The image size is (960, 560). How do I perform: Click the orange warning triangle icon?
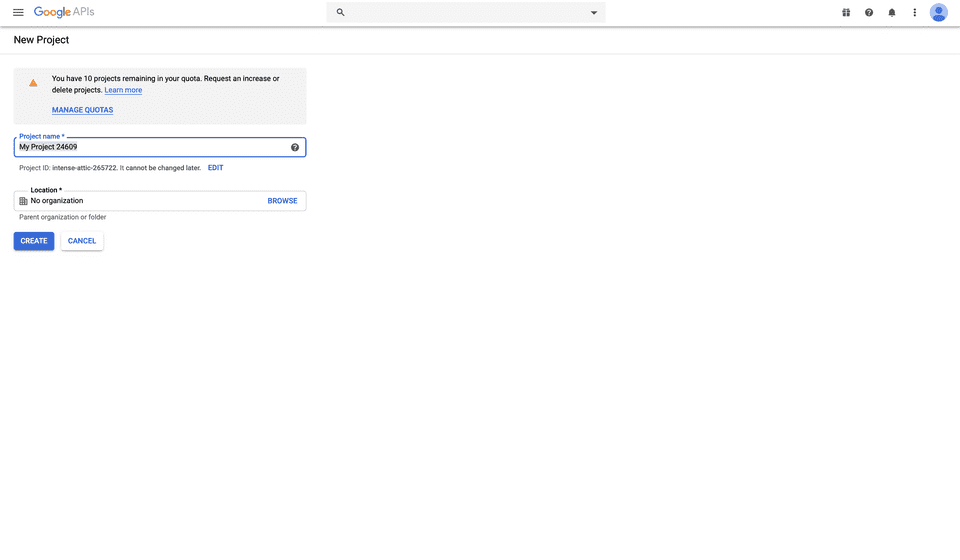click(33, 83)
